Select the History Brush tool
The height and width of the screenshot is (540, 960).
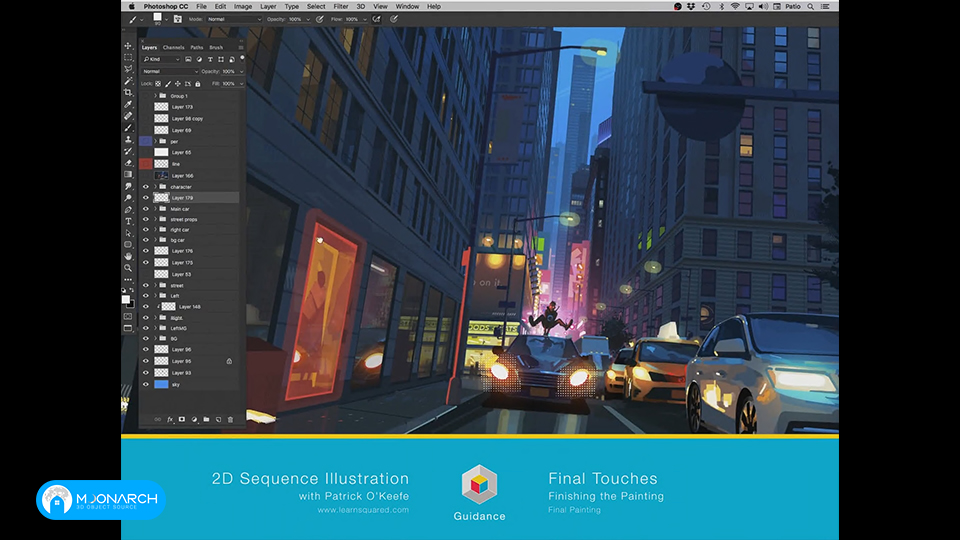(x=128, y=151)
